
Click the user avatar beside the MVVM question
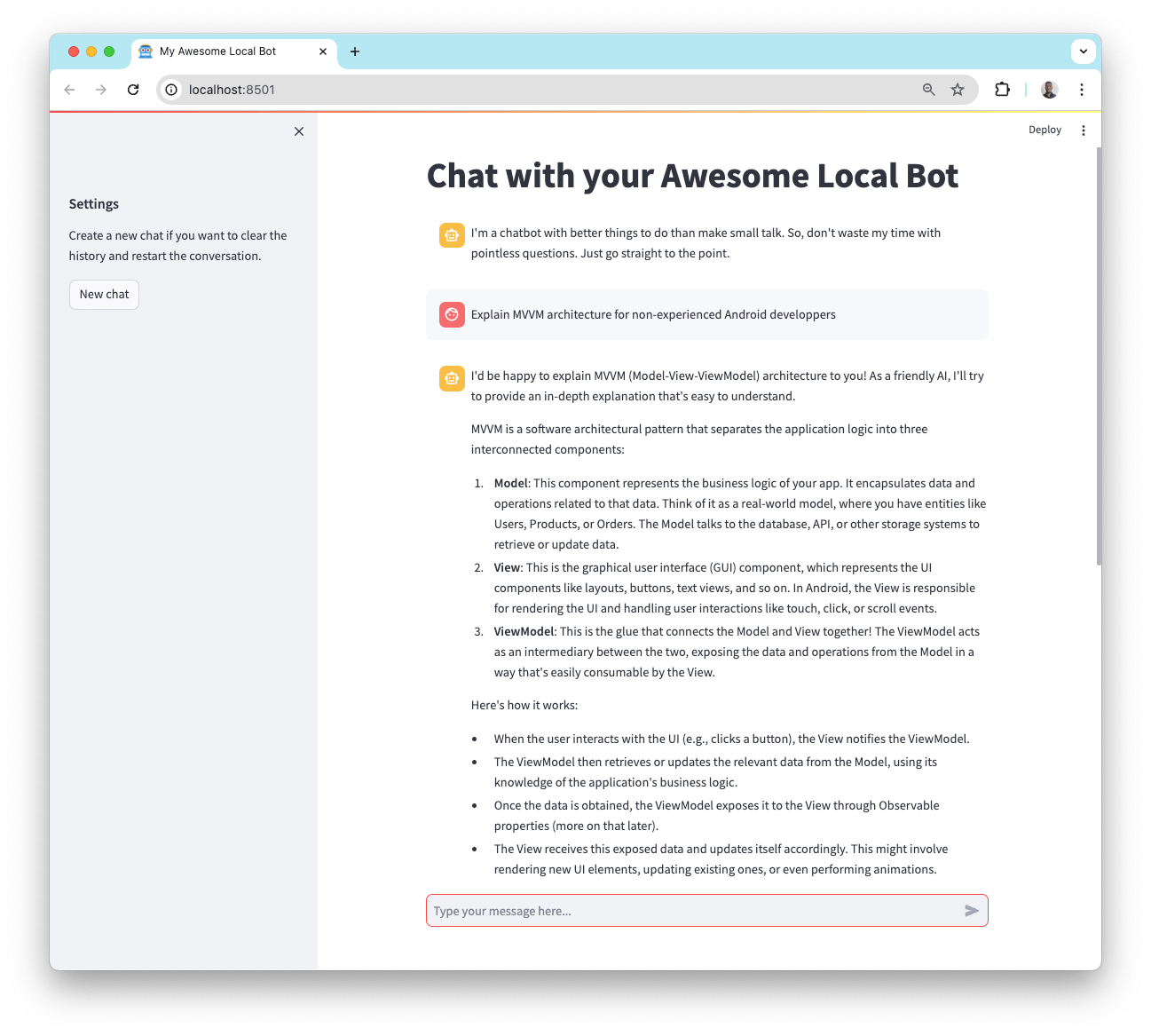point(452,314)
